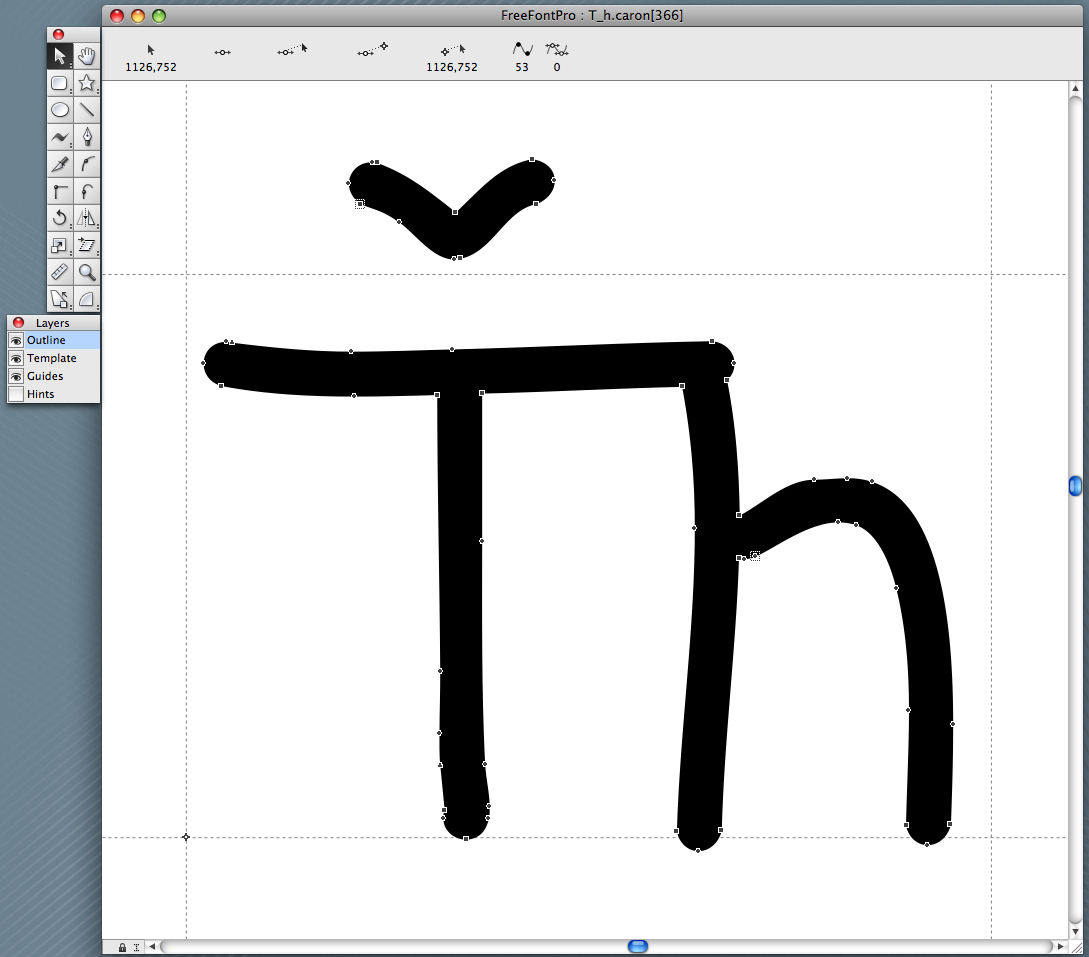Select the Skew slant tool

pyautogui.click(x=87, y=245)
